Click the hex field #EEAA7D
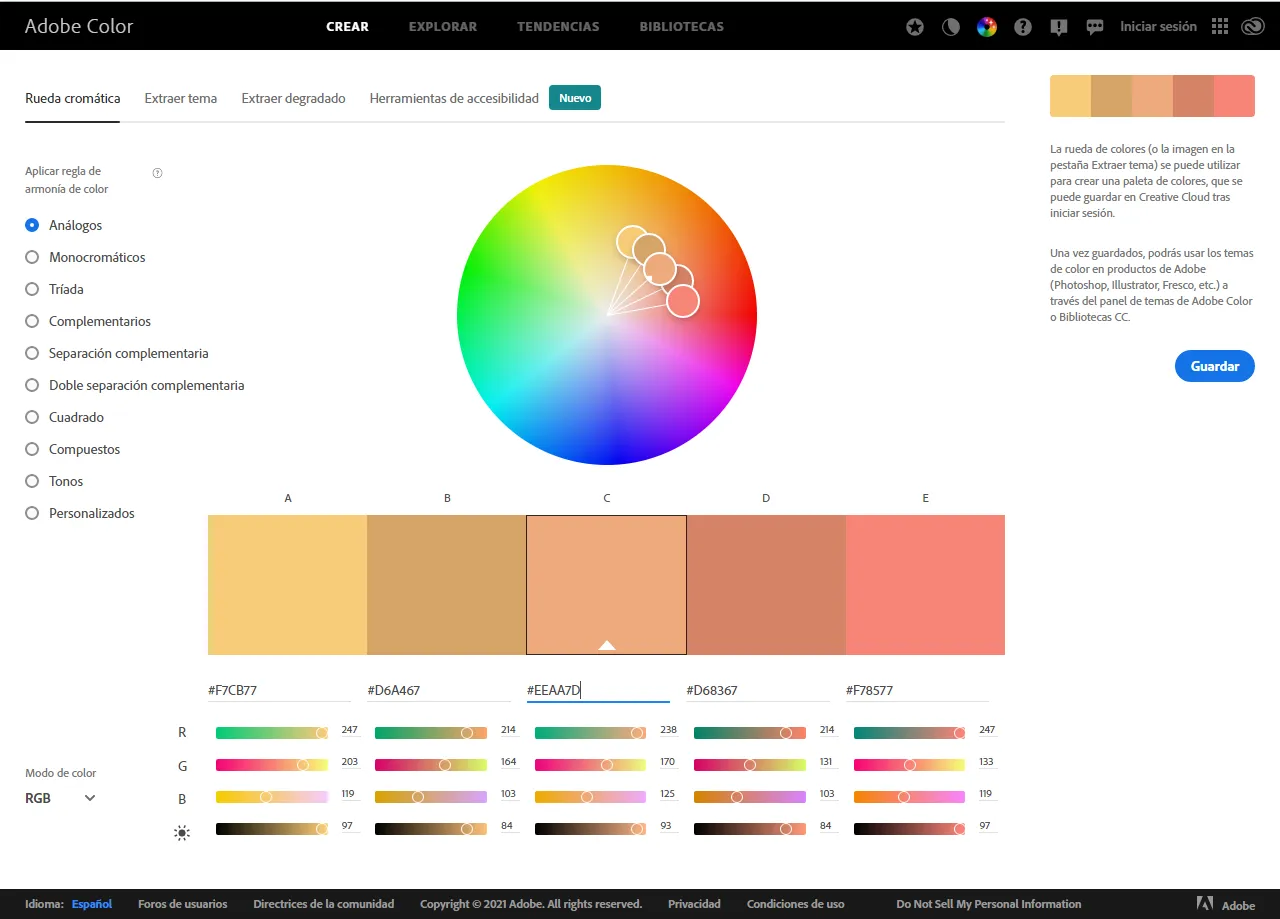The height and width of the screenshot is (919, 1280). [598, 690]
